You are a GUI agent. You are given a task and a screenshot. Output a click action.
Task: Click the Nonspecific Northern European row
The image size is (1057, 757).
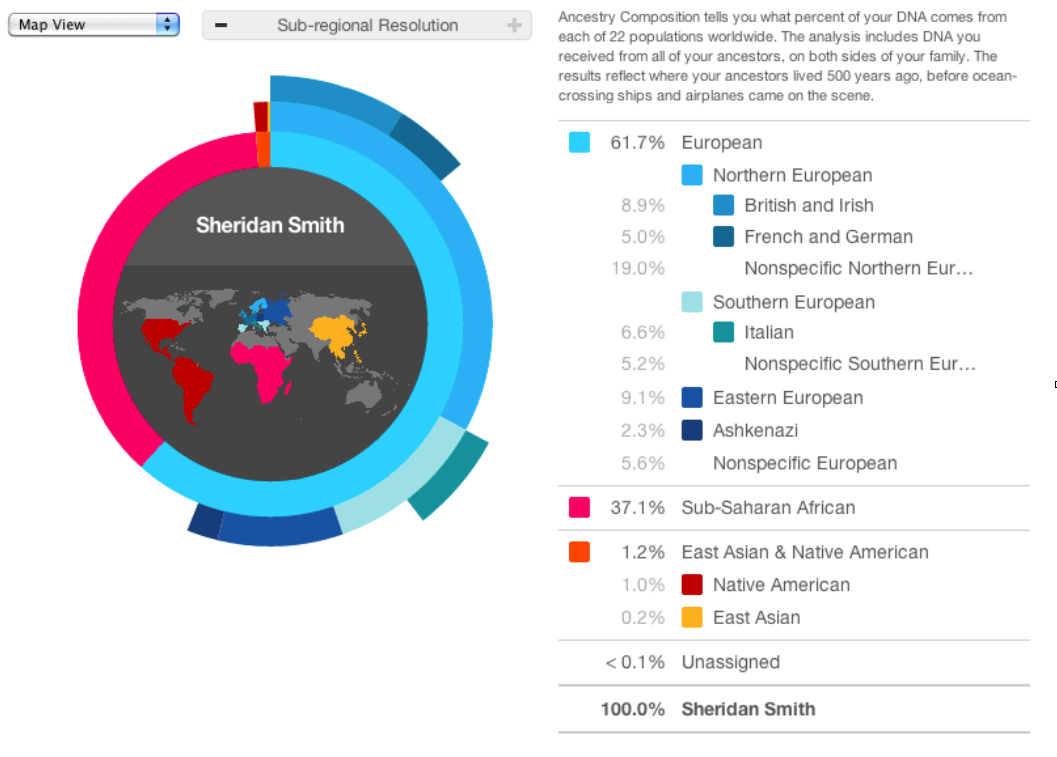point(858,269)
